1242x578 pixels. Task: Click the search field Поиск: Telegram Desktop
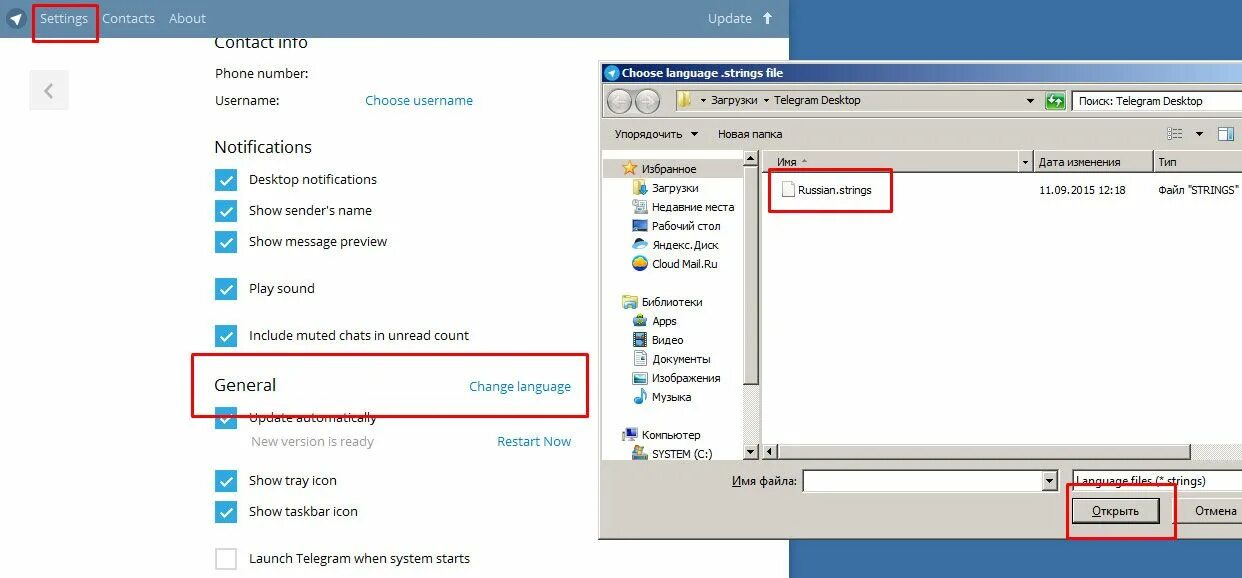click(x=1156, y=101)
